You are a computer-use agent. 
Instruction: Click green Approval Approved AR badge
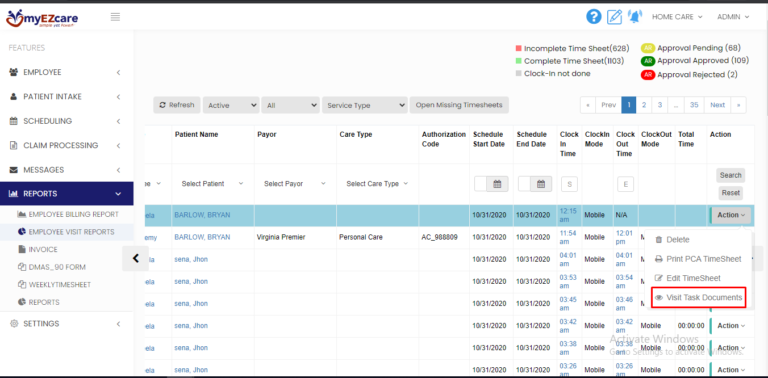(648, 61)
